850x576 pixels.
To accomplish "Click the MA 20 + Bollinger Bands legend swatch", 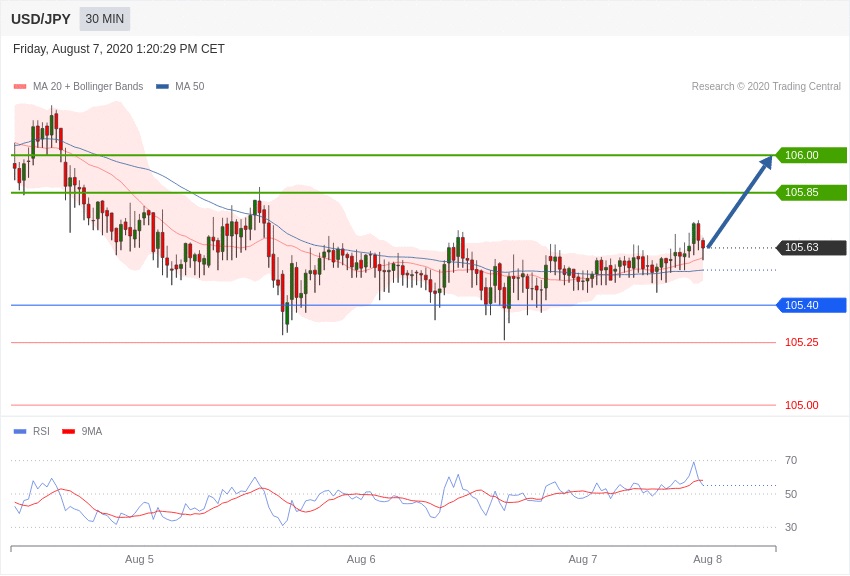I will click(x=20, y=87).
